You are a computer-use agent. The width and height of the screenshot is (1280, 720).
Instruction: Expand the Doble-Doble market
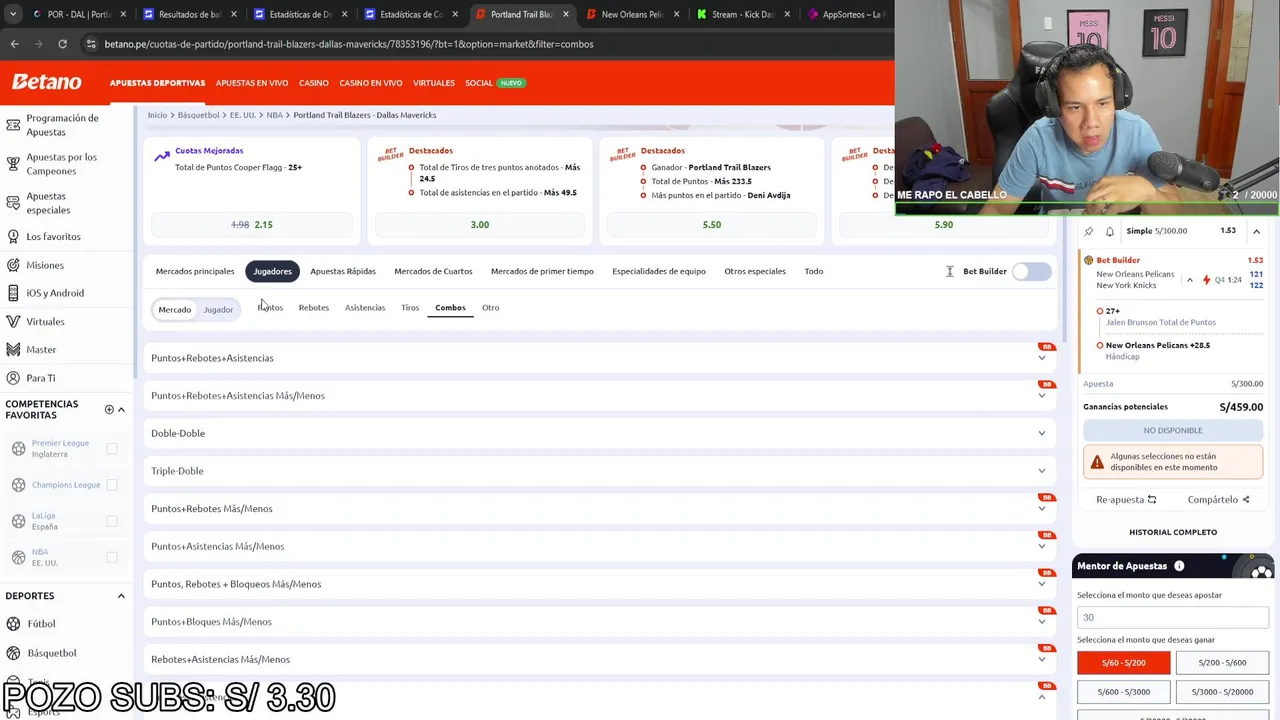[x=600, y=433]
